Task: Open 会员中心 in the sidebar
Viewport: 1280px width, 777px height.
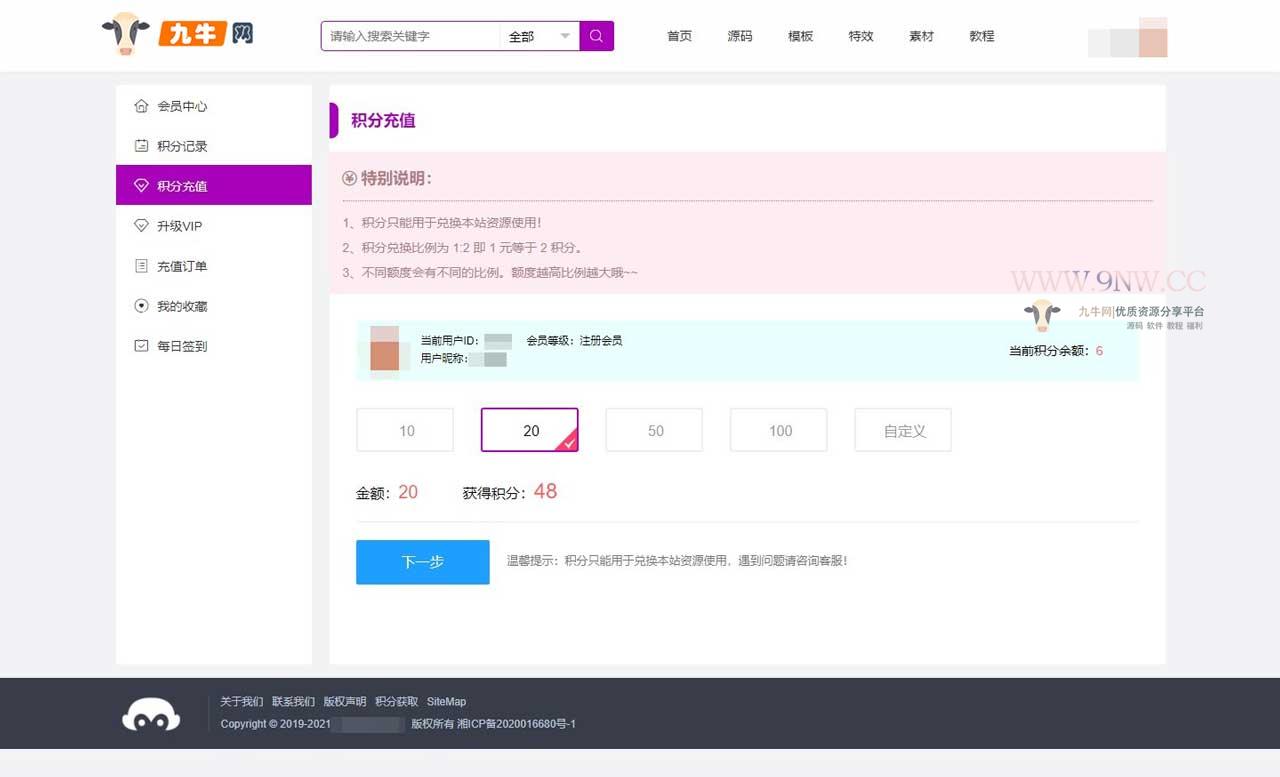Action: point(214,105)
